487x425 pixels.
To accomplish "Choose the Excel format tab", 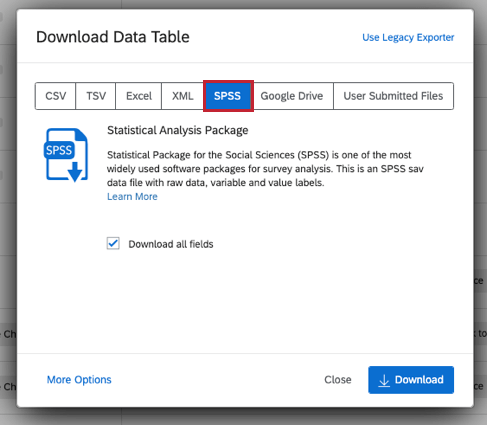I will point(139,96).
